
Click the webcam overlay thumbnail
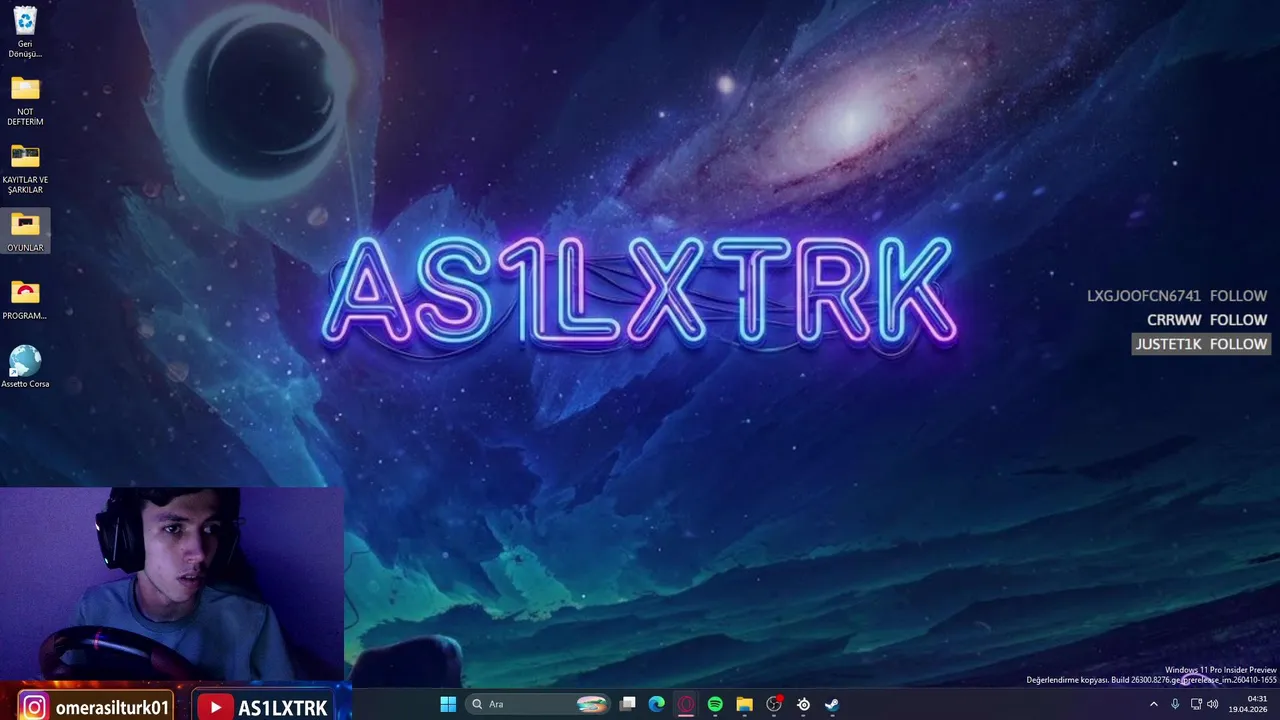click(172, 584)
